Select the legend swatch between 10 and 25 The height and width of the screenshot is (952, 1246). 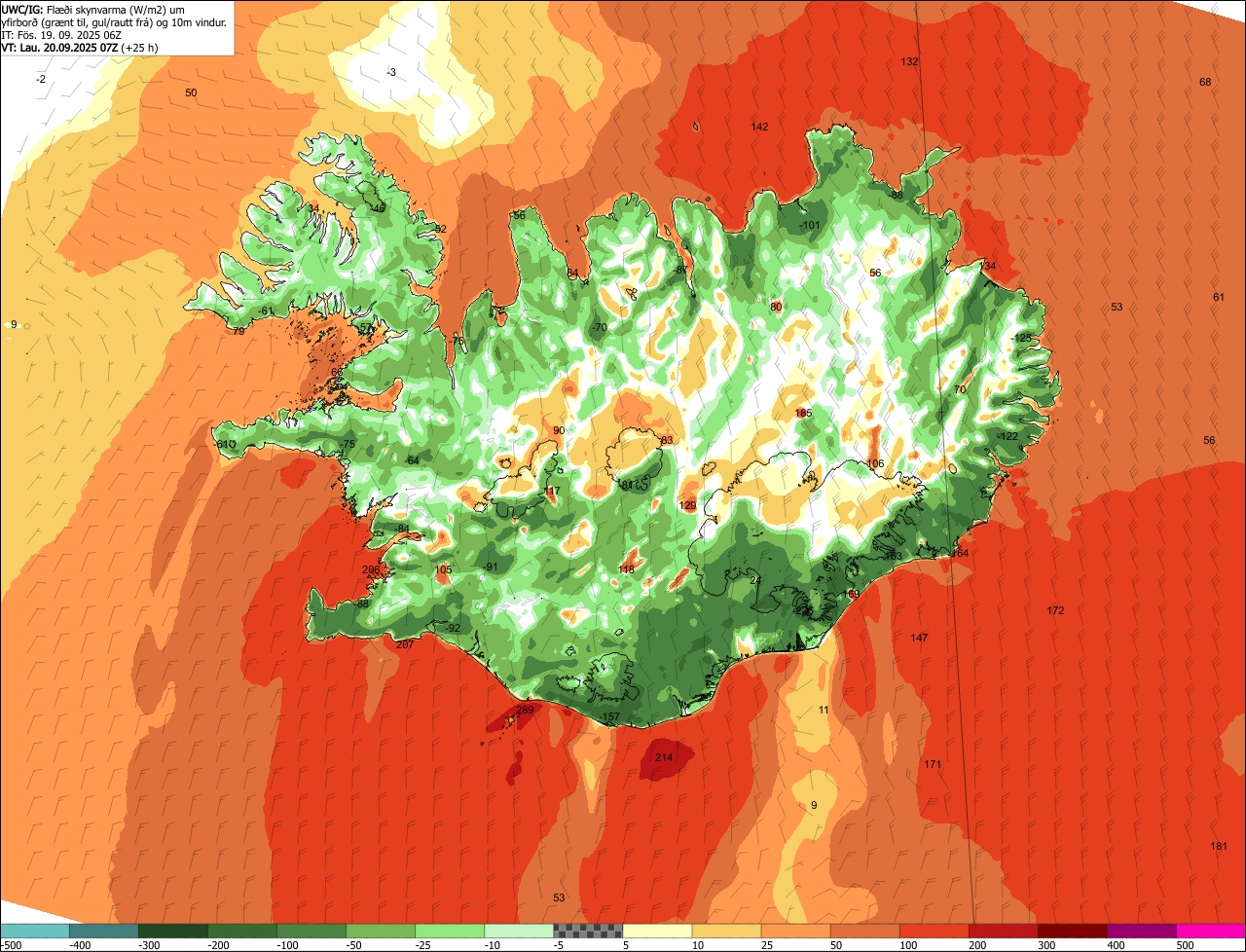click(726, 931)
